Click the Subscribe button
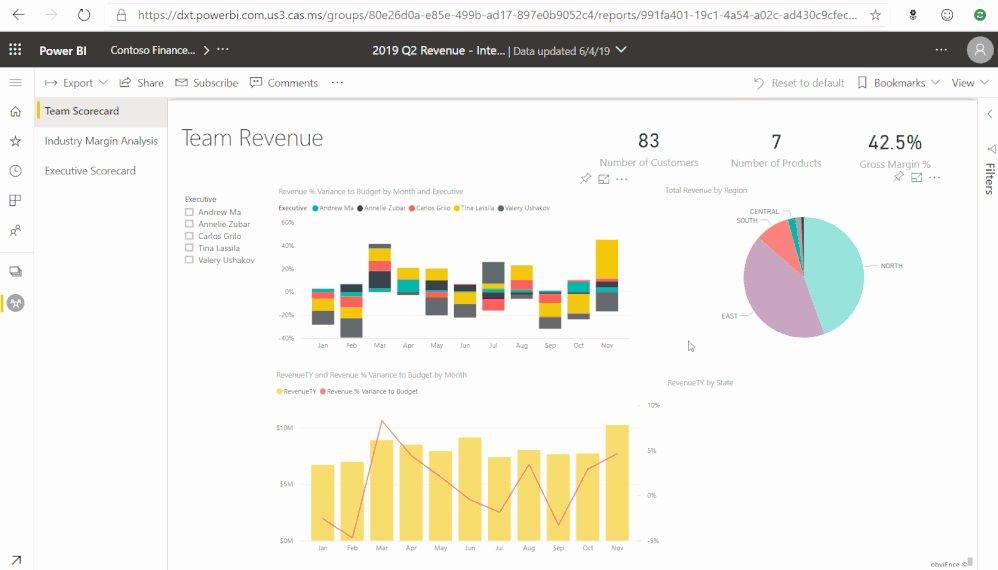Viewport: 998px width, 570px height. (x=207, y=83)
